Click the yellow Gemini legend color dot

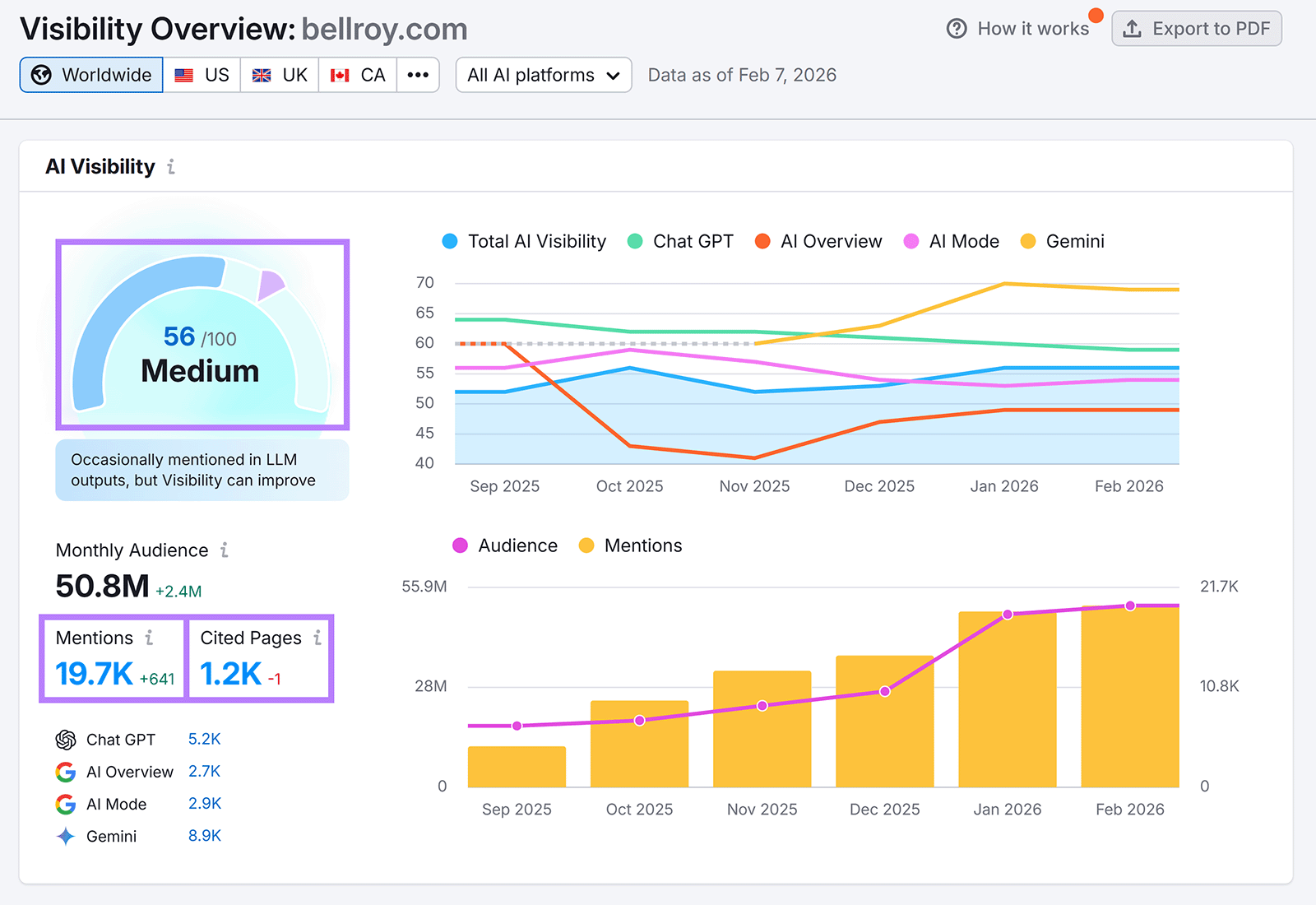coord(1027,241)
